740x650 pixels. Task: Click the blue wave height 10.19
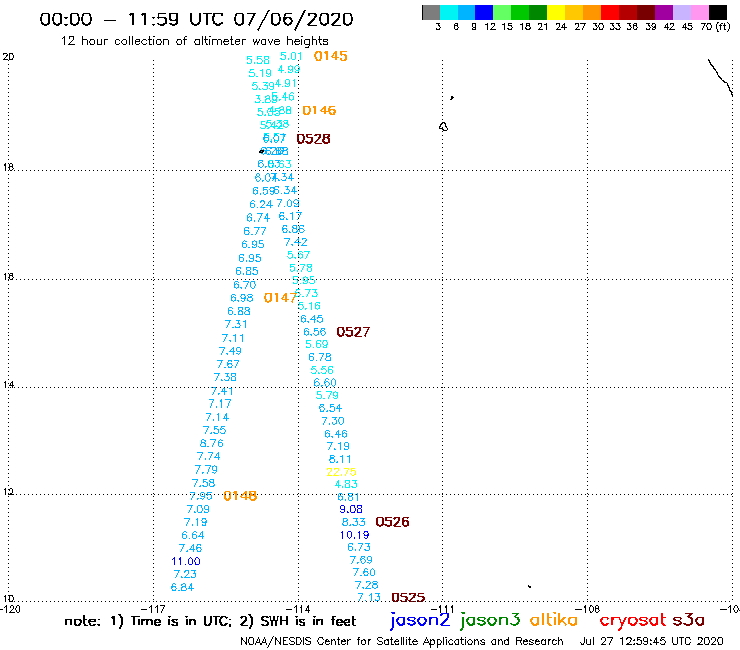354,535
